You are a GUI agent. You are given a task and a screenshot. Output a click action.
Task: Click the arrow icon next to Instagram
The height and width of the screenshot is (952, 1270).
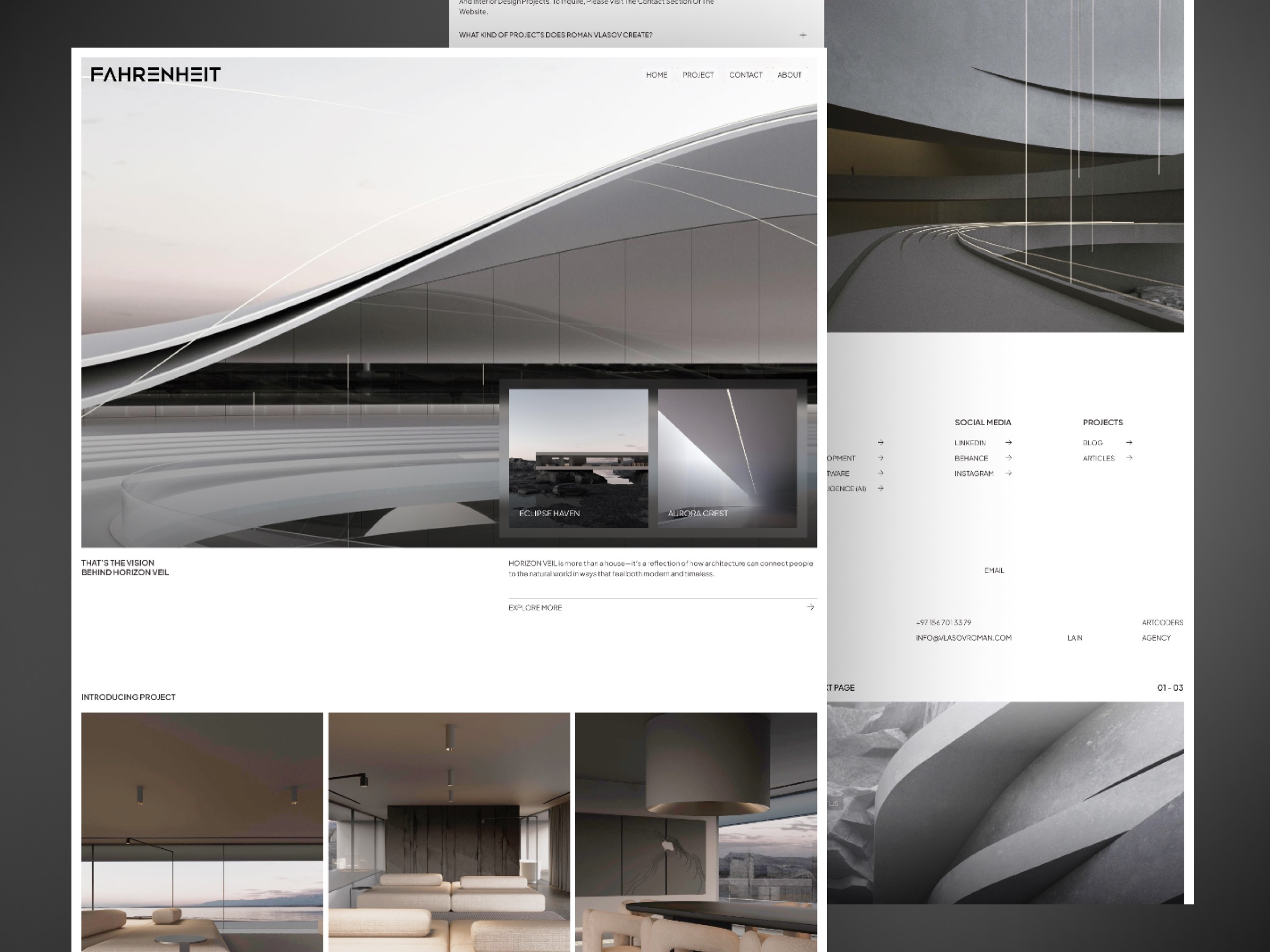pyautogui.click(x=1008, y=473)
